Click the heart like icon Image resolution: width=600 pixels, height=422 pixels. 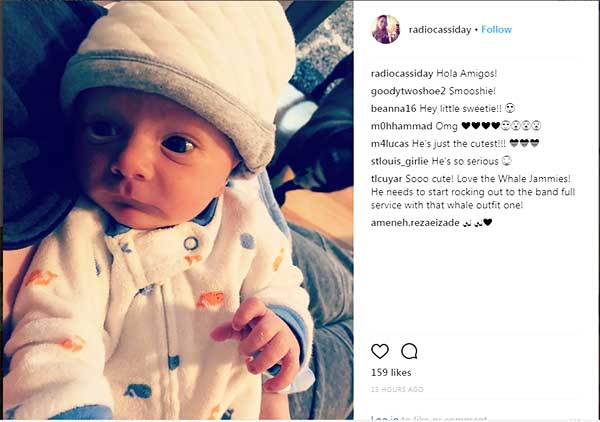click(380, 351)
